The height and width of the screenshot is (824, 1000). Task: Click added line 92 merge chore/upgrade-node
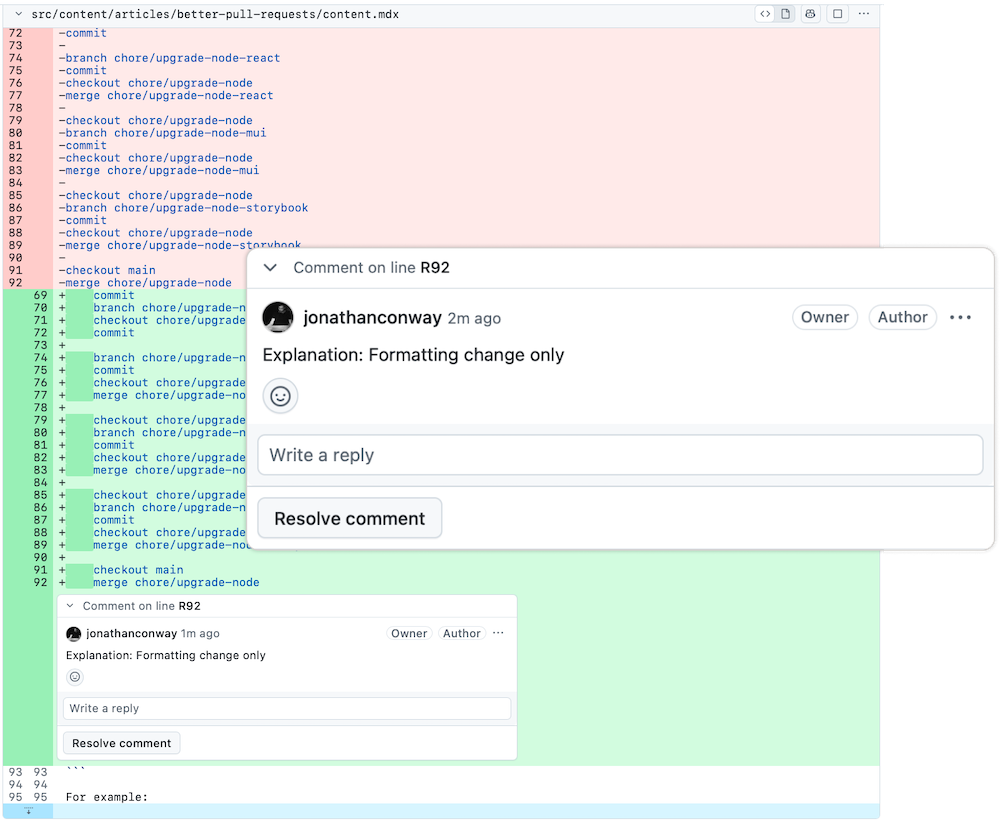tap(176, 582)
